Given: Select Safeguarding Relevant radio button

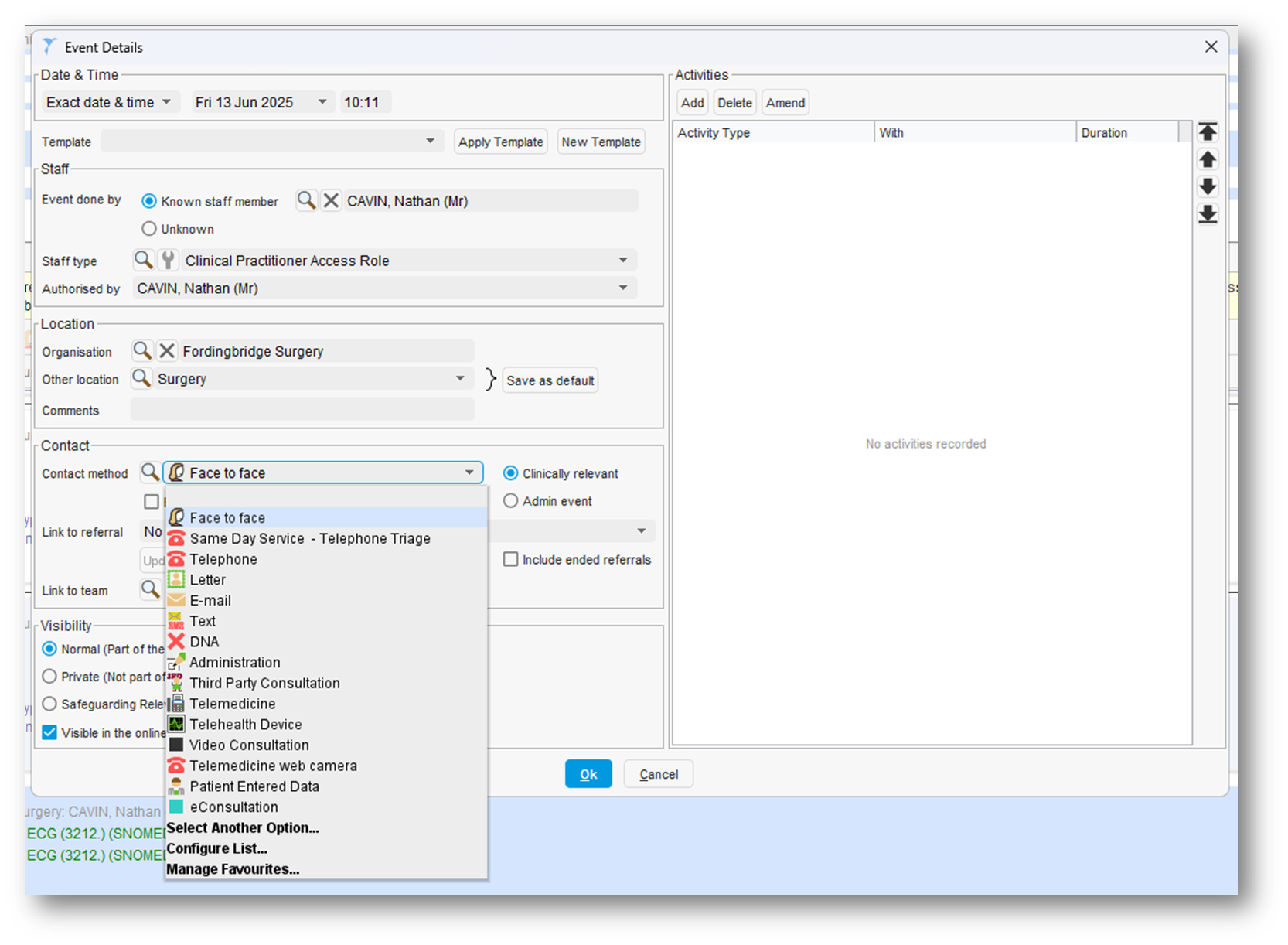Looking at the screenshot, I should [49, 704].
